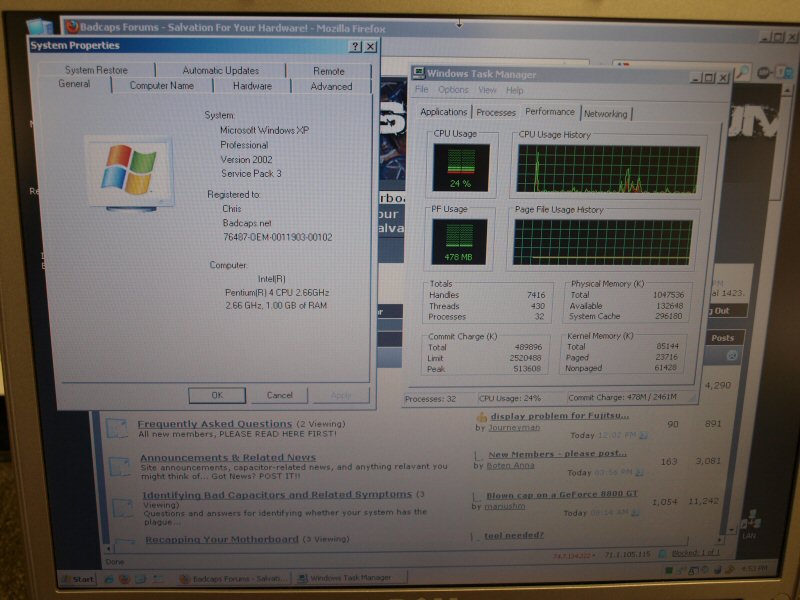Viewport: 800px width, 600px height.
Task: Open Task Manager Help menu
Action: [514, 90]
